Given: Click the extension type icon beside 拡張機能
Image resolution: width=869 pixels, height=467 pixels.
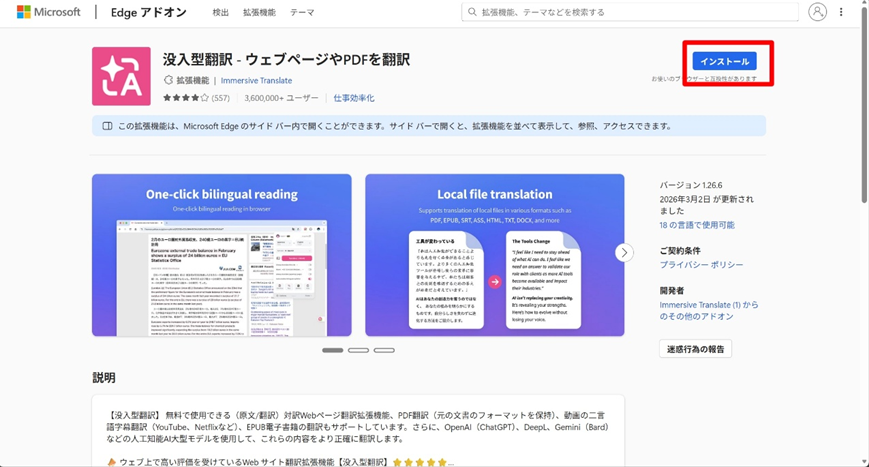Looking at the screenshot, I should coord(168,80).
